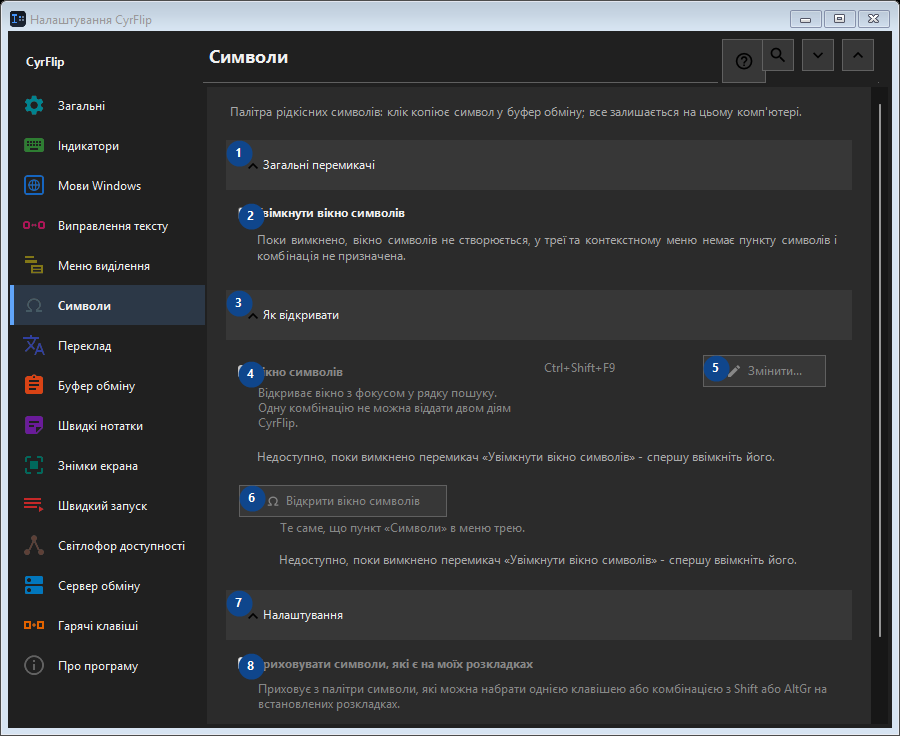Screen dimensions: 900x736
Task: Collapse the Налаштування section
Action: (538, 615)
